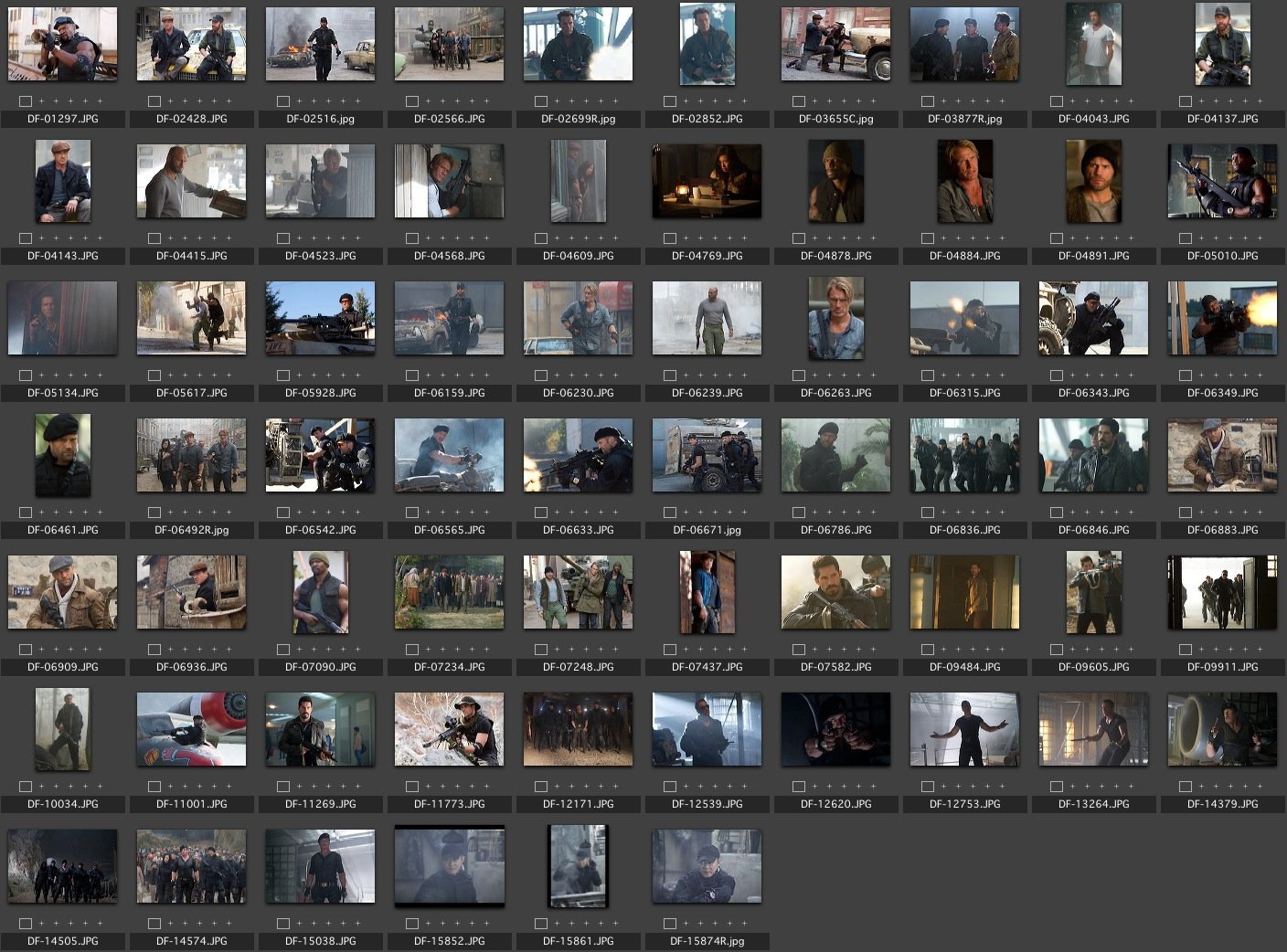Click the filename label DF-10034.JPG

point(62,804)
